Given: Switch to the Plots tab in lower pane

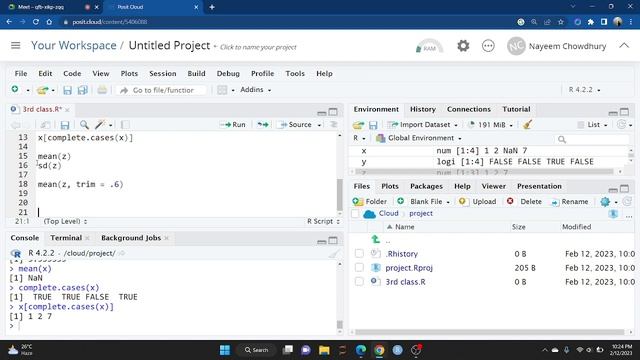Looking at the screenshot, I should (x=390, y=186).
